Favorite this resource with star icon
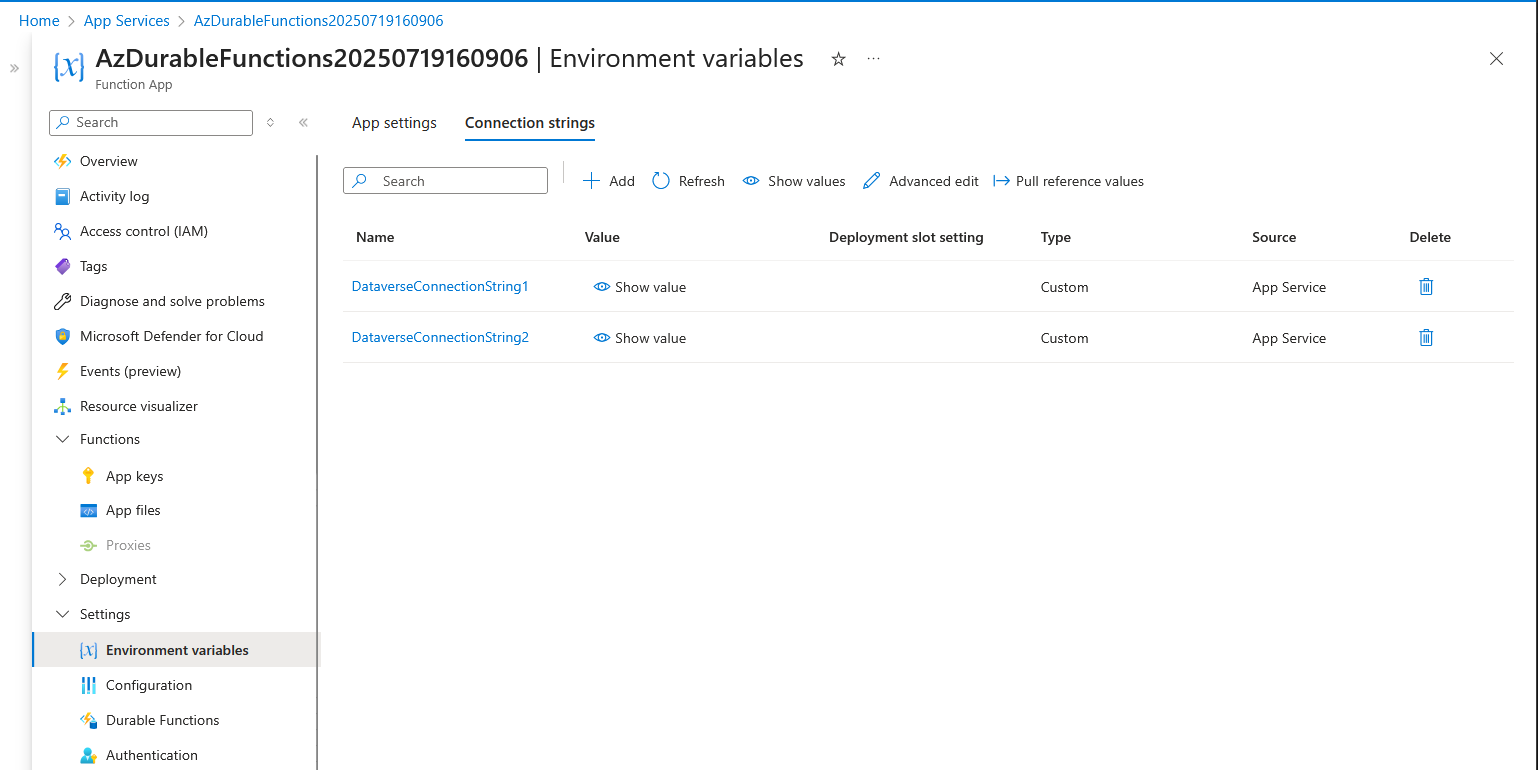The height and width of the screenshot is (770, 1538). coord(838,59)
